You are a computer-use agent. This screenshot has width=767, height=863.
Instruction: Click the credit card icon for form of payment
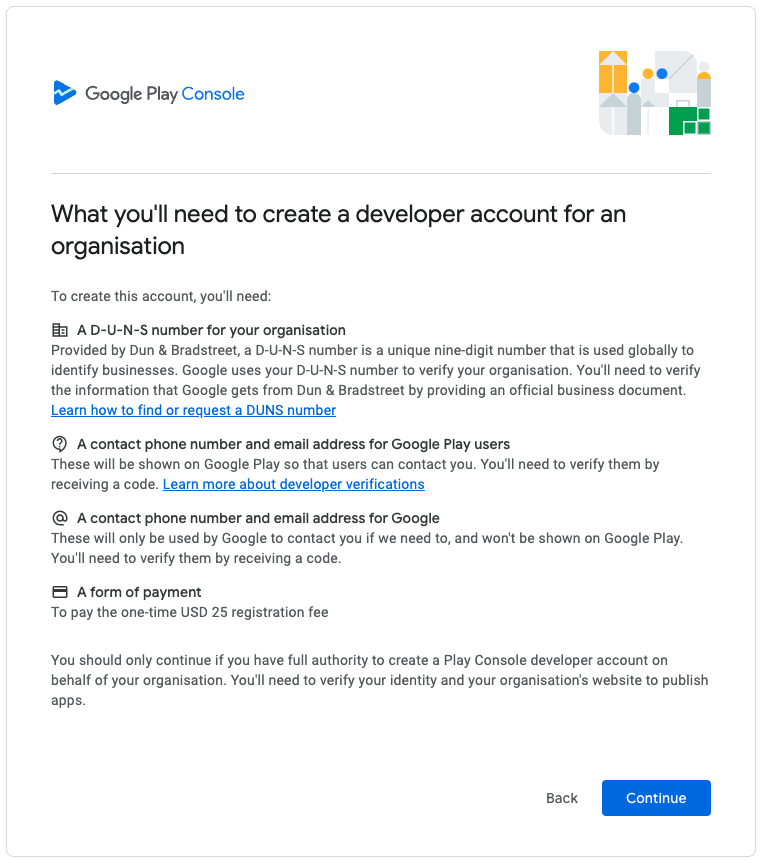[59, 592]
